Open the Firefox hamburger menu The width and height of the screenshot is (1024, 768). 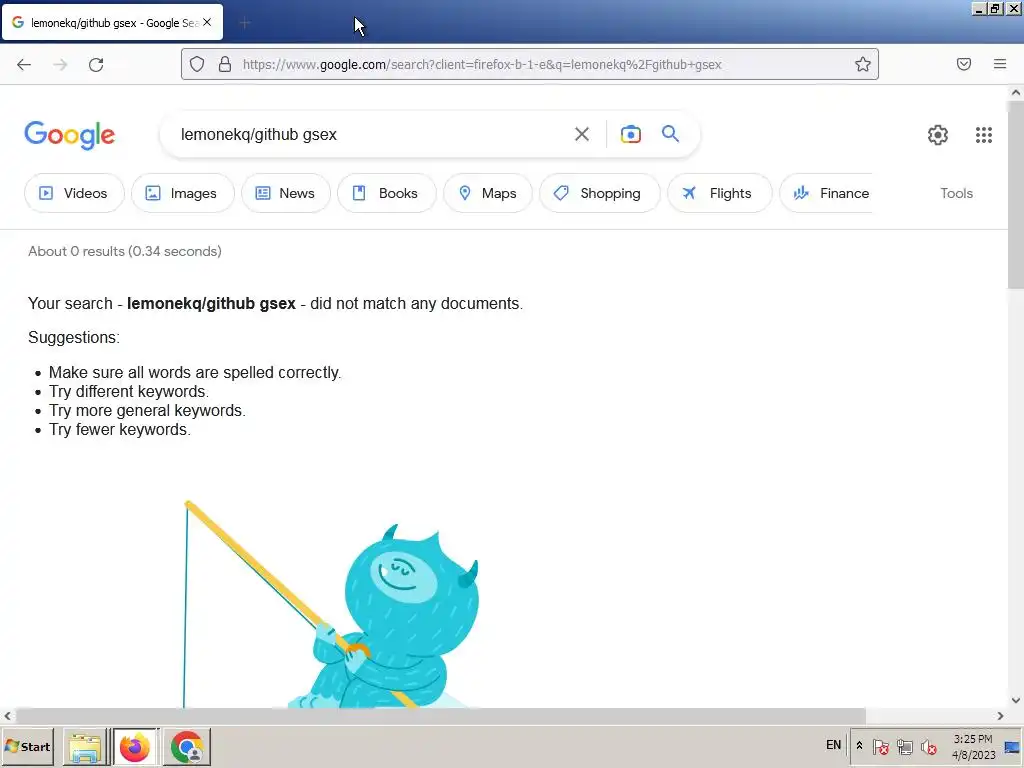[x=1000, y=64]
